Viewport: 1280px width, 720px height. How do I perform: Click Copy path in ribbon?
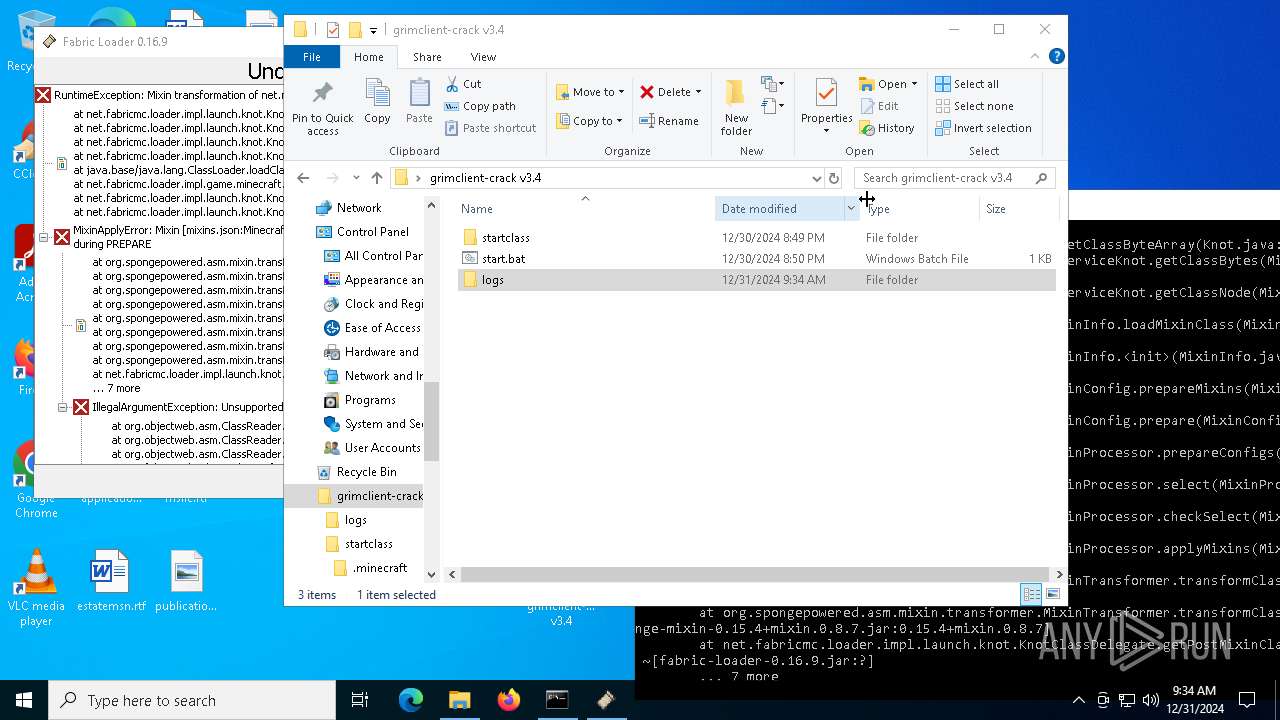click(x=480, y=106)
